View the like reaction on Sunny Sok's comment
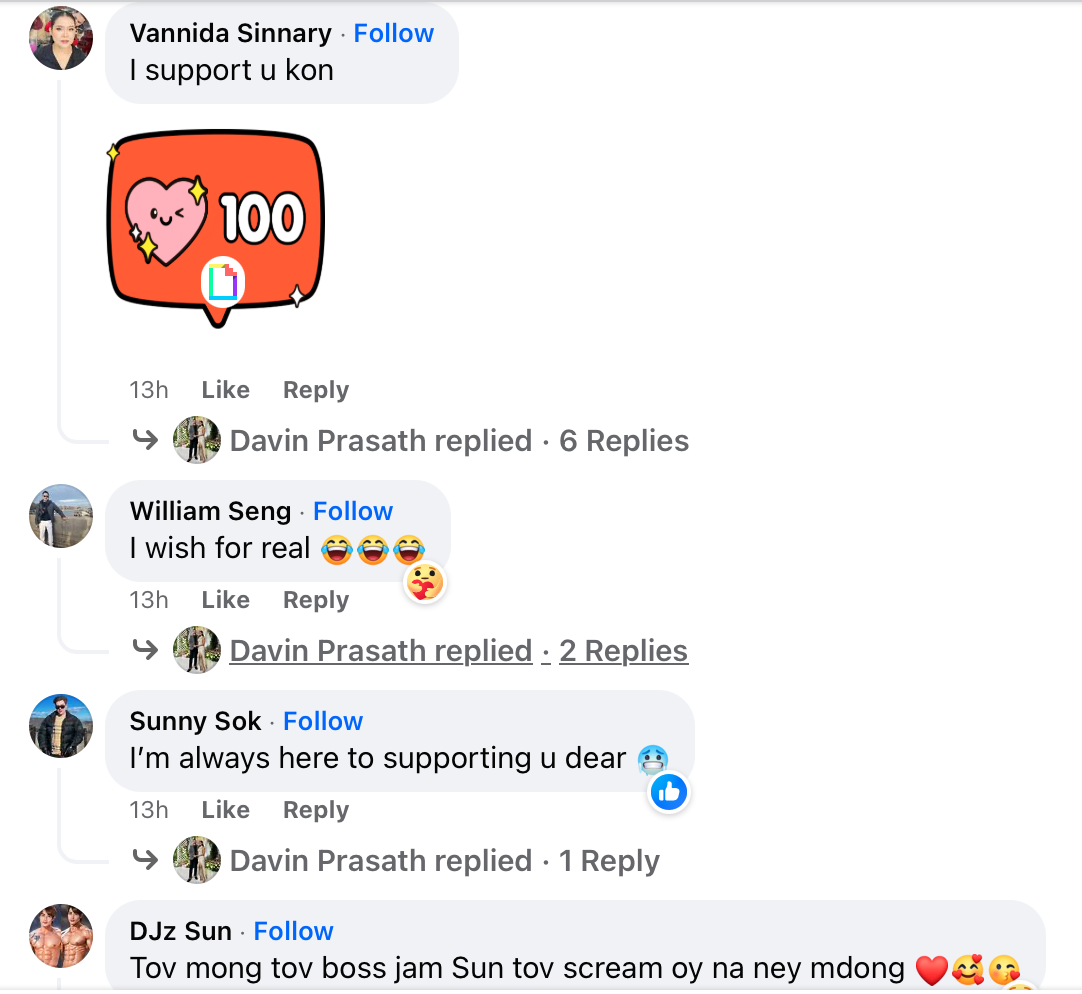 [669, 793]
